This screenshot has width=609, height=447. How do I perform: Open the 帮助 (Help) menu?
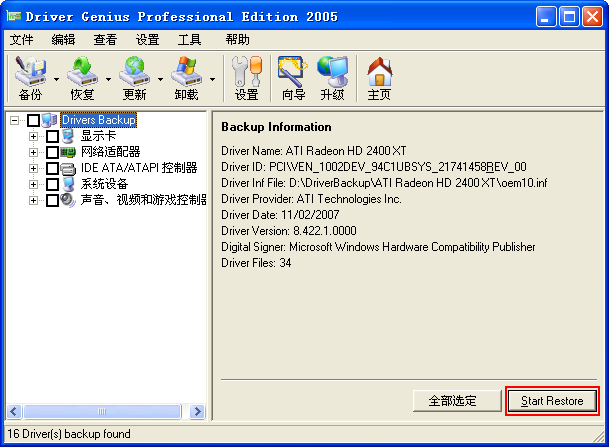point(238,40)
